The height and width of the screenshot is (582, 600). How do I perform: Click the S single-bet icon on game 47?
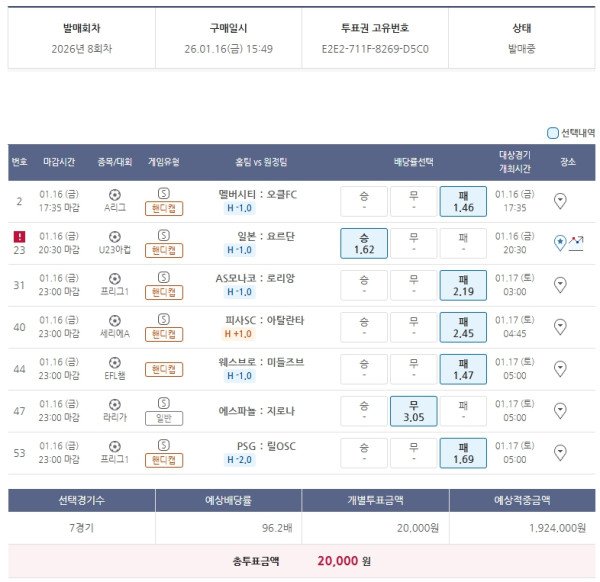pos(164,403)
